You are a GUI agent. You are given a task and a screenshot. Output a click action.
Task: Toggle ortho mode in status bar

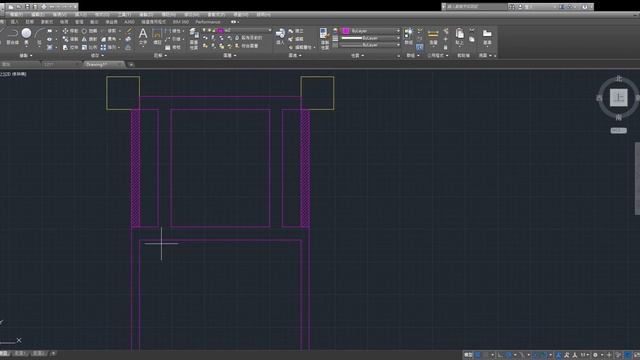[x=500, y=355]
